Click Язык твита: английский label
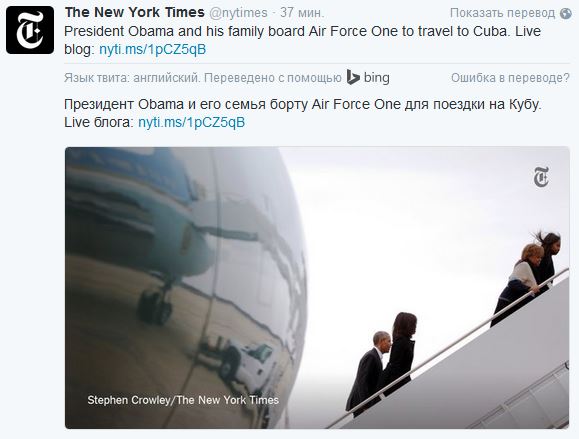This screenshot has height=439, width=579. (x=132, y=78)
